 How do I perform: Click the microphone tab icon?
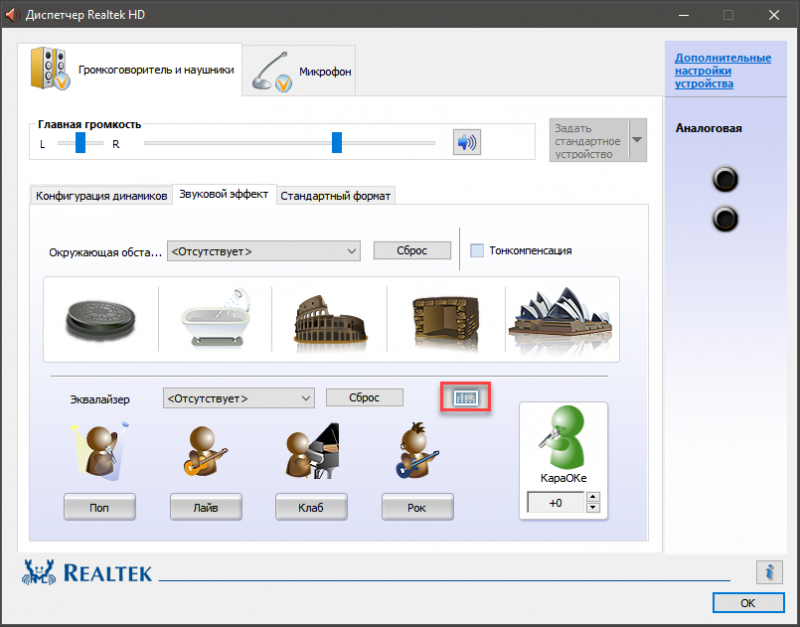(272, 72)
